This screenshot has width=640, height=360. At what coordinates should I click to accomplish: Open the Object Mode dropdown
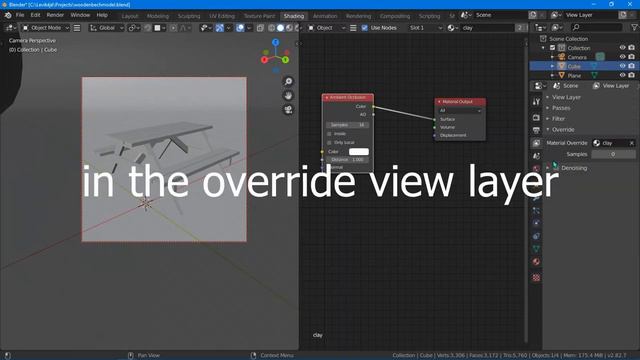click(x=46, y=28)
